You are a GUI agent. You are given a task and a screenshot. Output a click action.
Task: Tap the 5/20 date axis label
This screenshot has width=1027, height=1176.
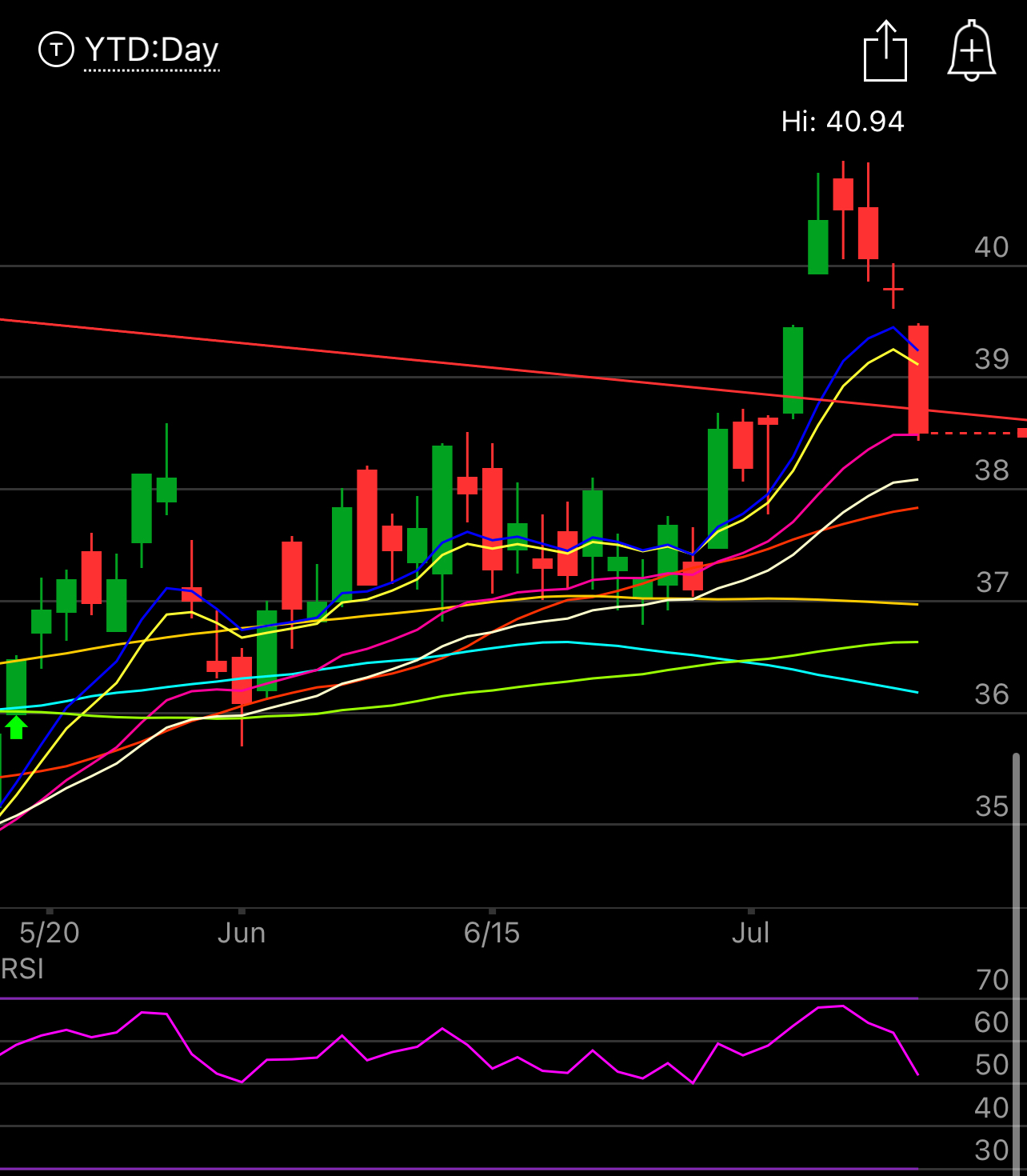pyautogui.click(x=50, y=933)
